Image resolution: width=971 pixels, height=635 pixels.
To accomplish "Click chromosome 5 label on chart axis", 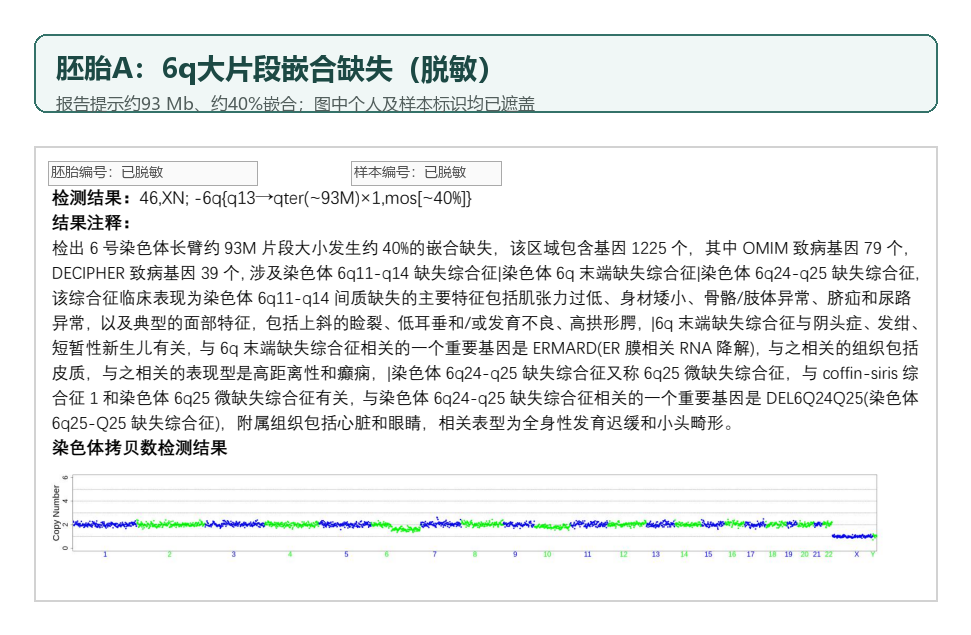I will [346, 554].
